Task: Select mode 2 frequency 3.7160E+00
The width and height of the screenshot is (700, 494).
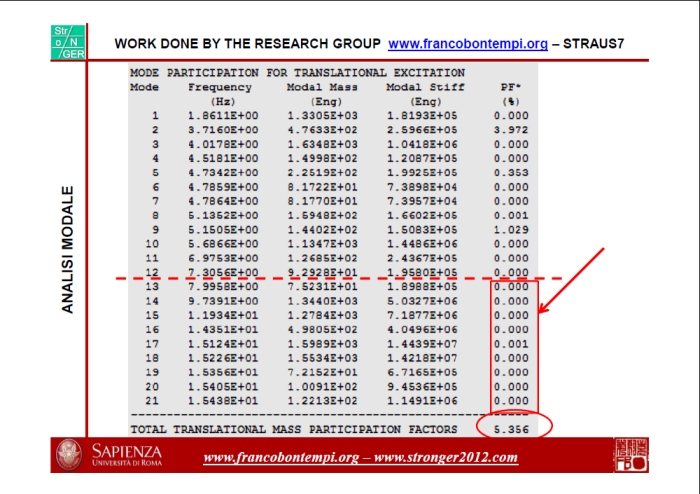Action: [x=222, y=130]
